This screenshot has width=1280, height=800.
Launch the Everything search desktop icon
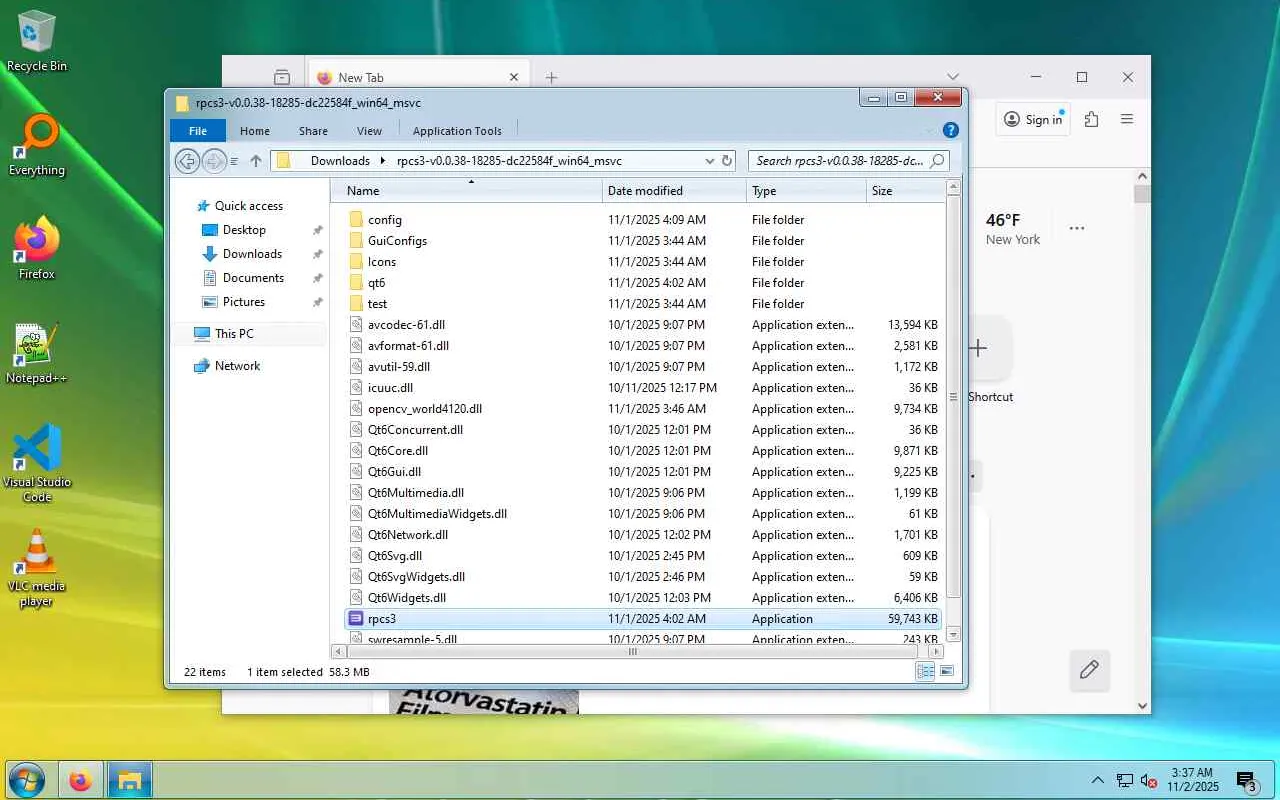(x=37, y=146)
